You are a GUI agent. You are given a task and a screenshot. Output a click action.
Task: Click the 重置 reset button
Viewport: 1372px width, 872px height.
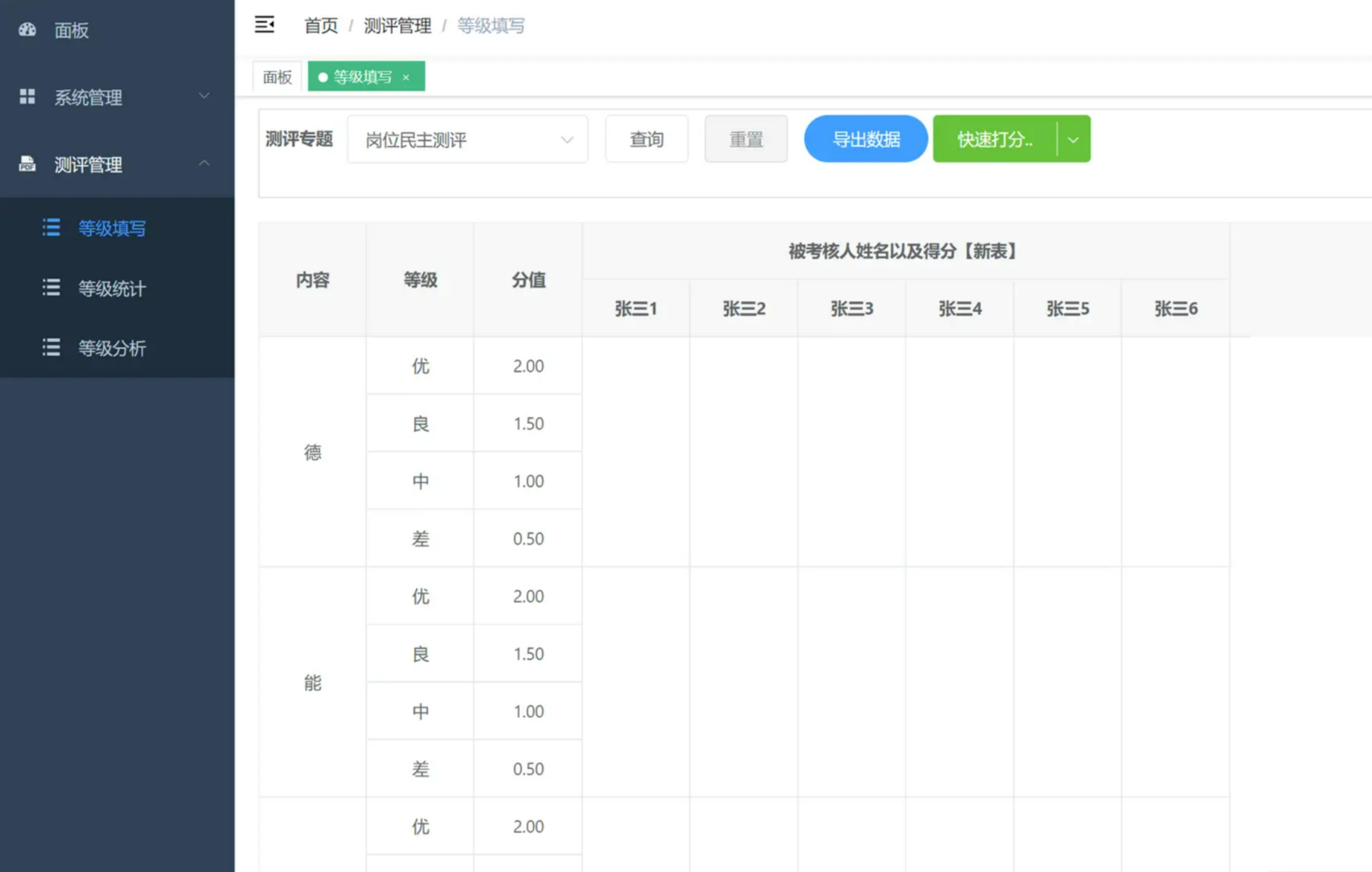point(746,139)
